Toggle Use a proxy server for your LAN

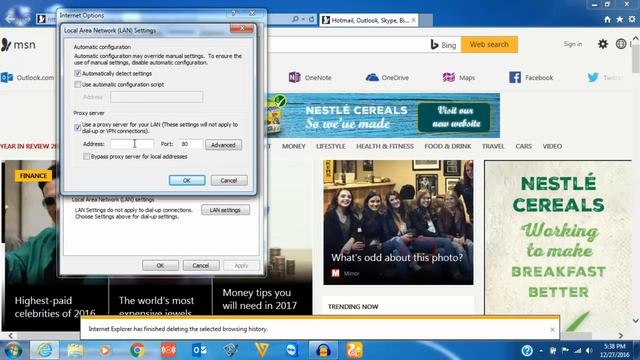click(78, 128)
